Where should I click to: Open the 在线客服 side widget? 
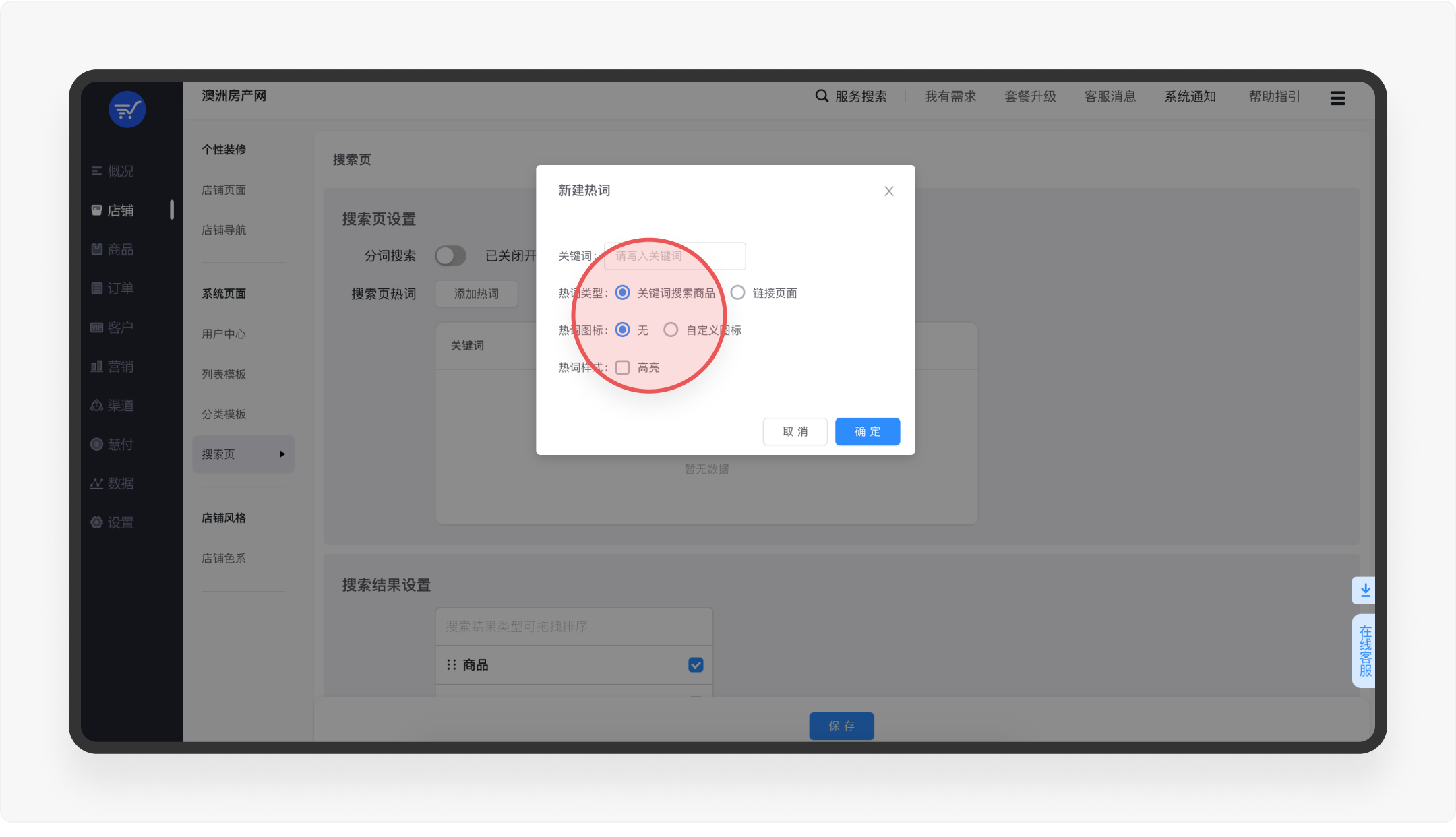1365,650
